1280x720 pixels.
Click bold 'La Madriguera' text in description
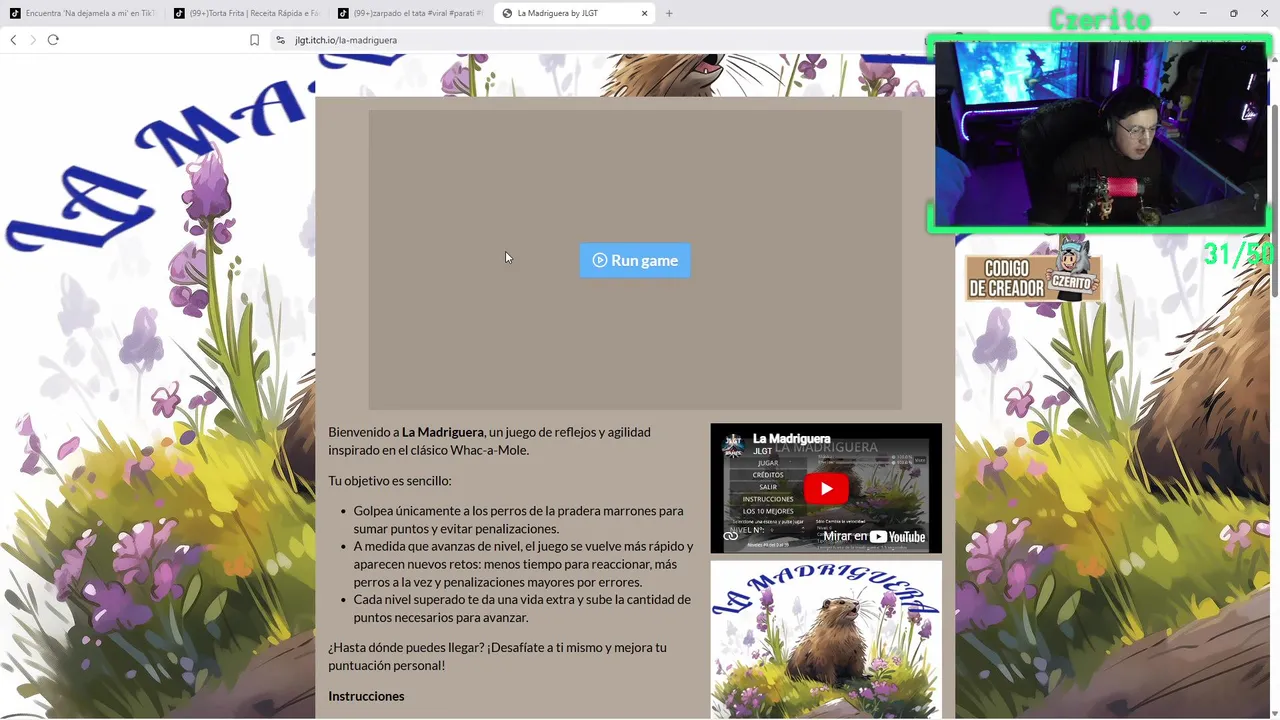(x=443, y=432)
